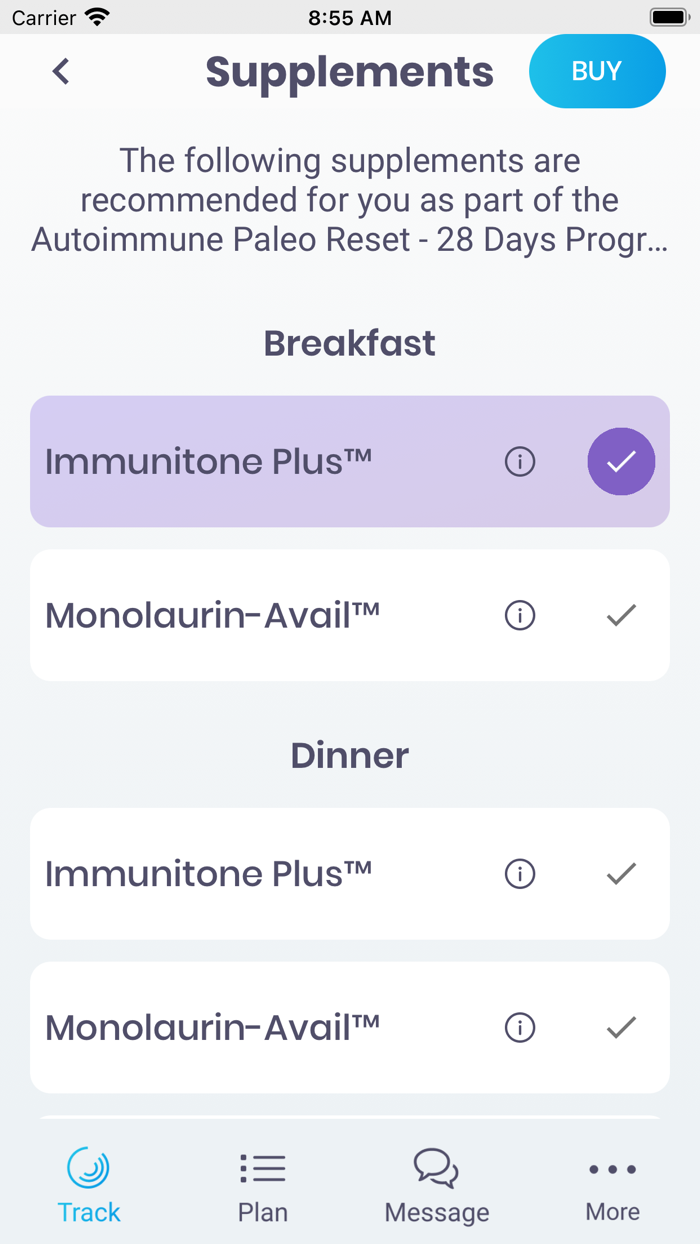Select the Plan list icon

tap(262, 1168)
